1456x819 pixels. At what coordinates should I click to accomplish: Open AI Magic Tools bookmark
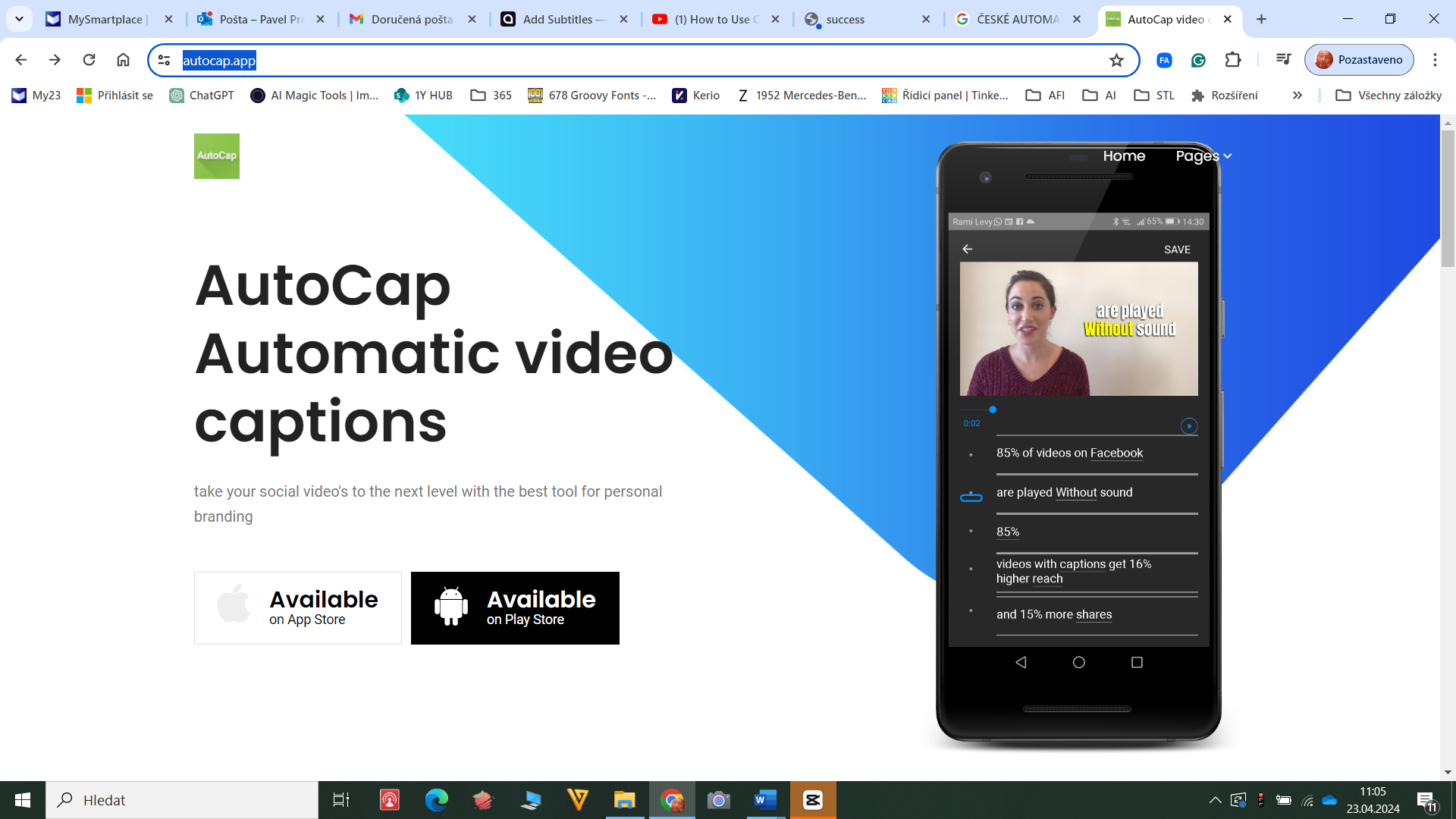315,95
